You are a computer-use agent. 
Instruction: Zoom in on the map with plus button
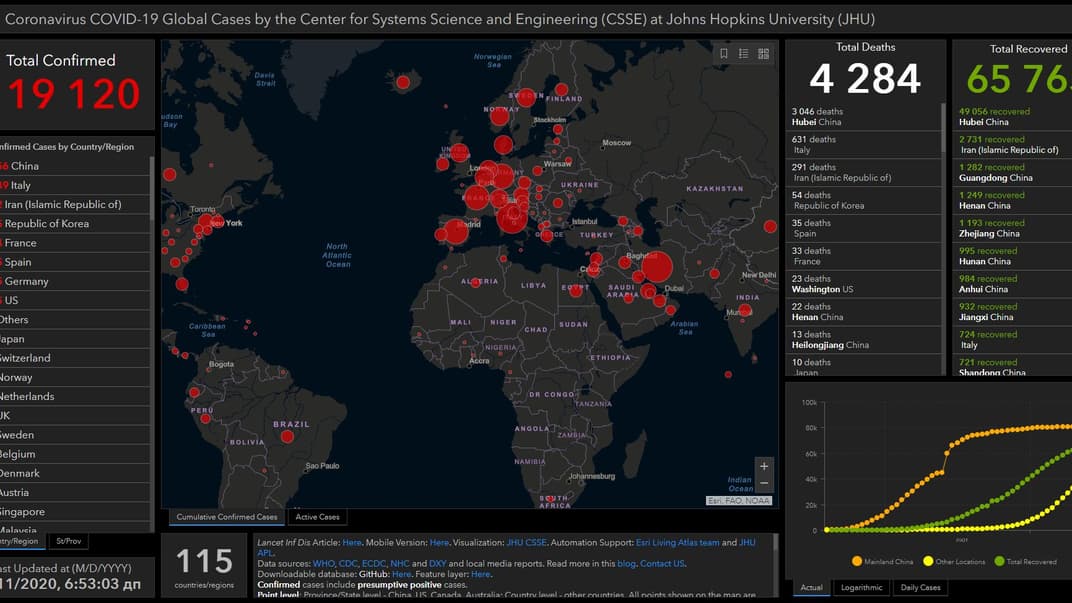pyautogui.click(x=764, y=466)
